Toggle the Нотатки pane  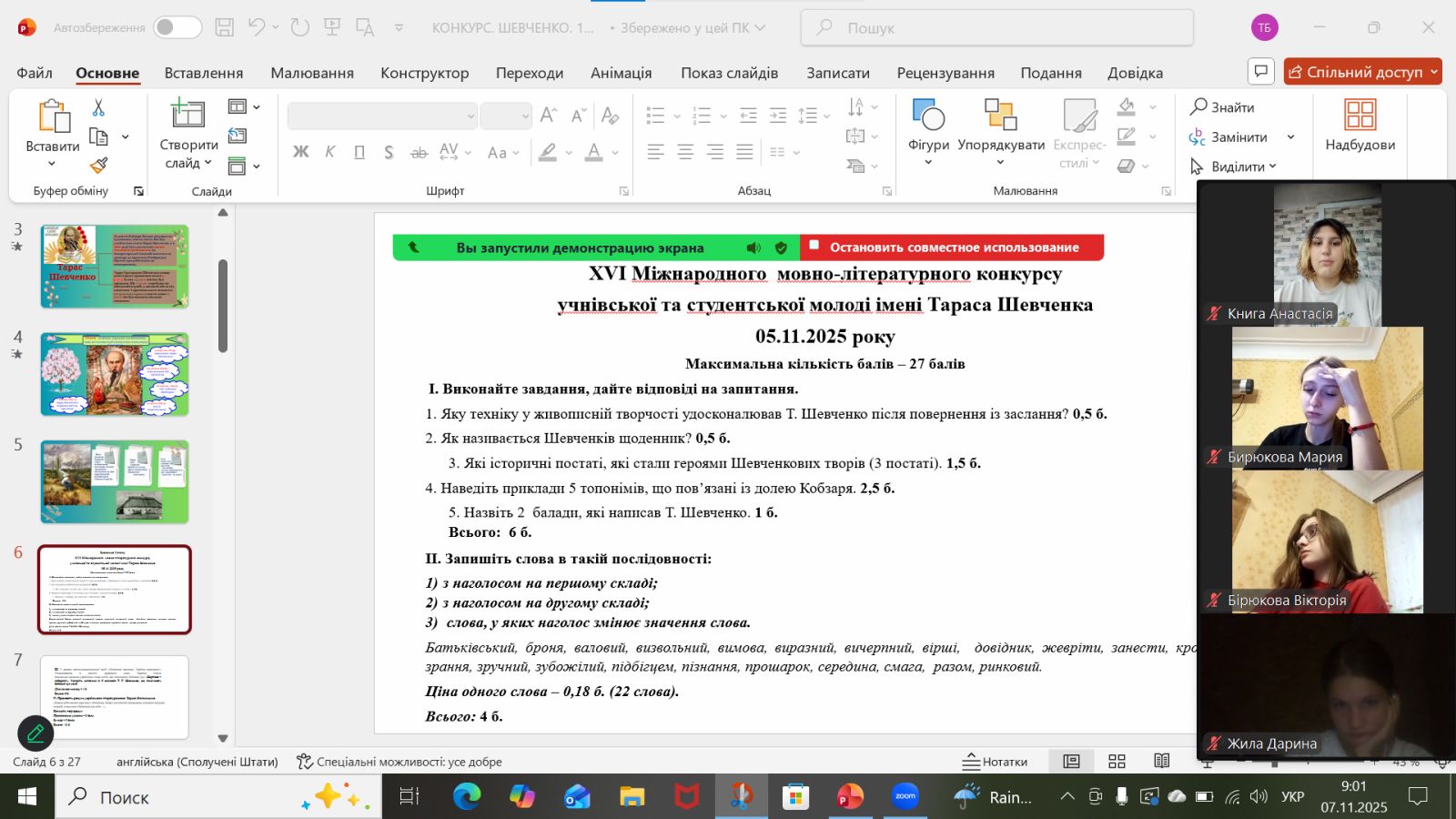[995, 762]
